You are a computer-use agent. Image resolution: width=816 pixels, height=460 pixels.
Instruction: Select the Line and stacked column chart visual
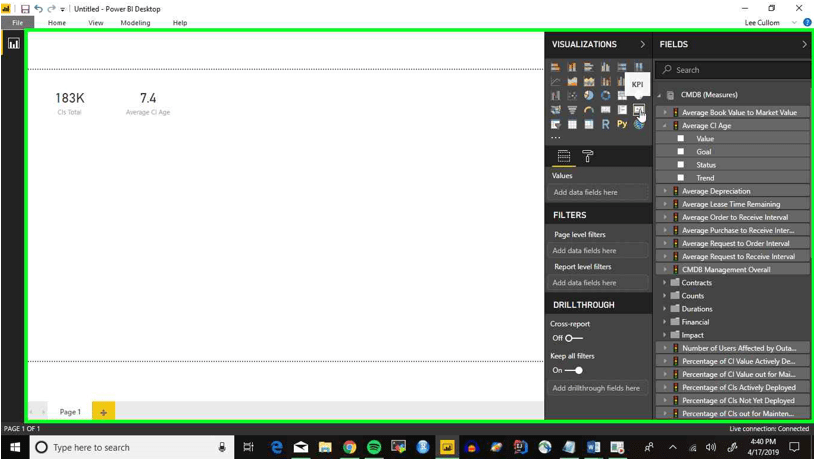tap(605, 81)
